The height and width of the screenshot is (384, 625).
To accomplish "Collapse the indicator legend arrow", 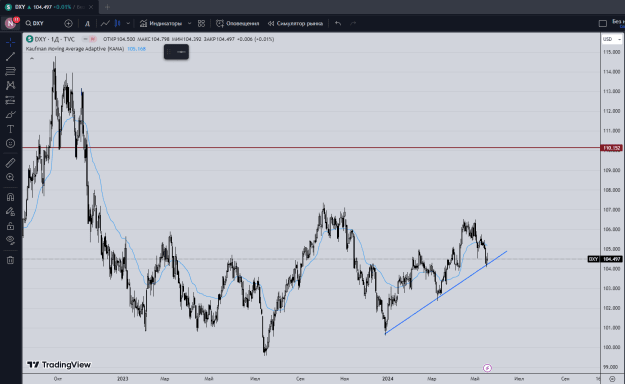I will tap(32, 59).
